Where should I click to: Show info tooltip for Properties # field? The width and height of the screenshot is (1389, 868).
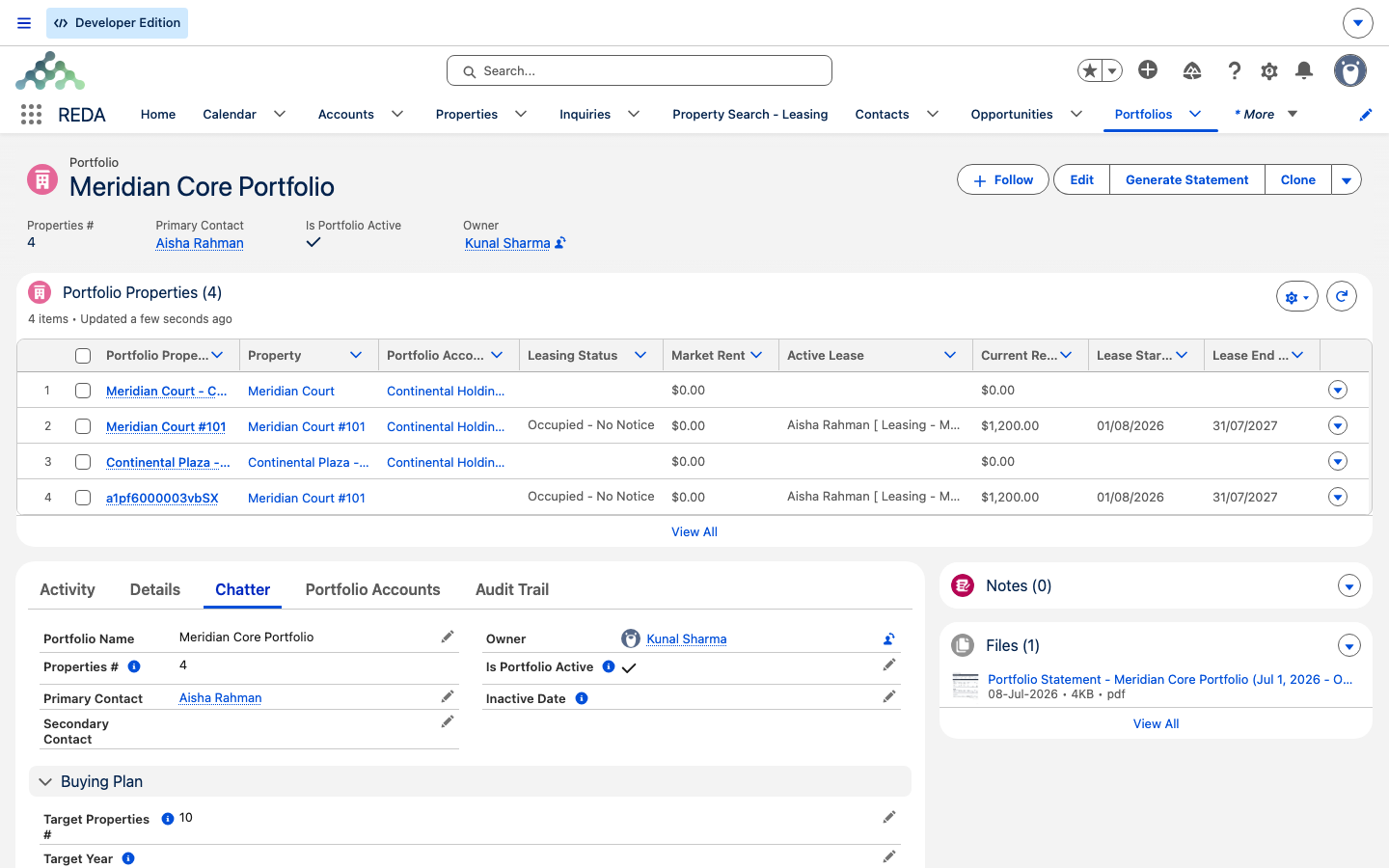(134, 666)
